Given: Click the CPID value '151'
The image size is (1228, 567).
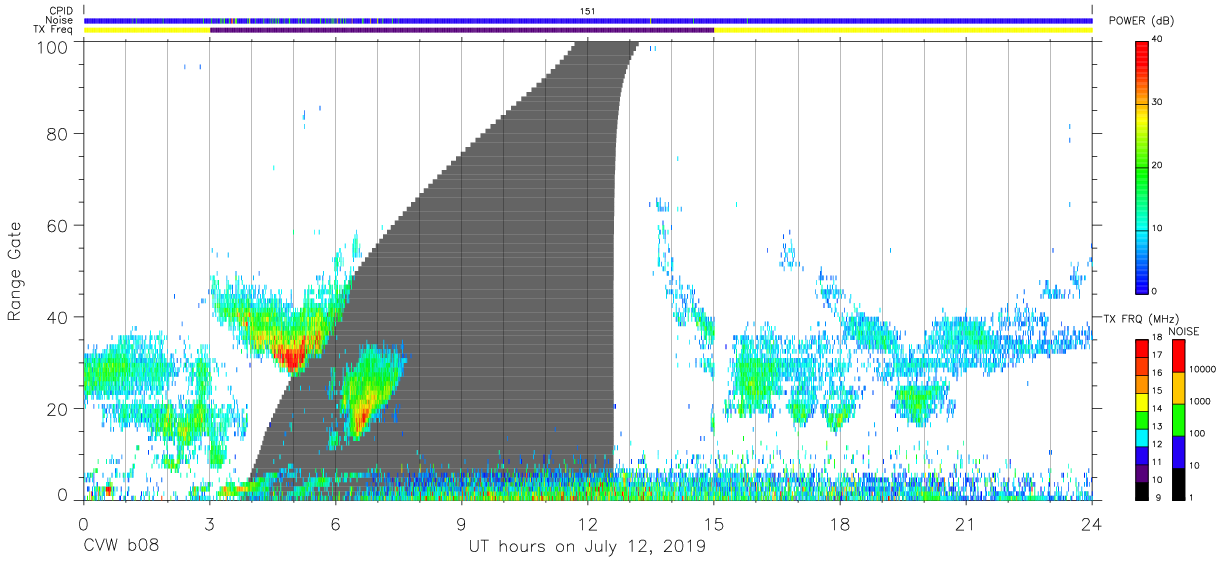Looking at the screenshot, I should 588,11.
